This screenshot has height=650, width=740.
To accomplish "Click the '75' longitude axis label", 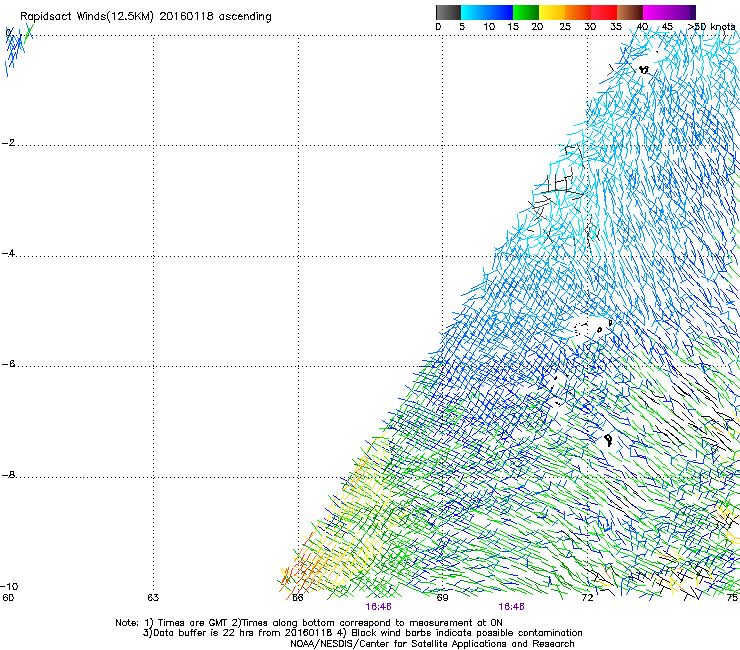I will (732, 598).
